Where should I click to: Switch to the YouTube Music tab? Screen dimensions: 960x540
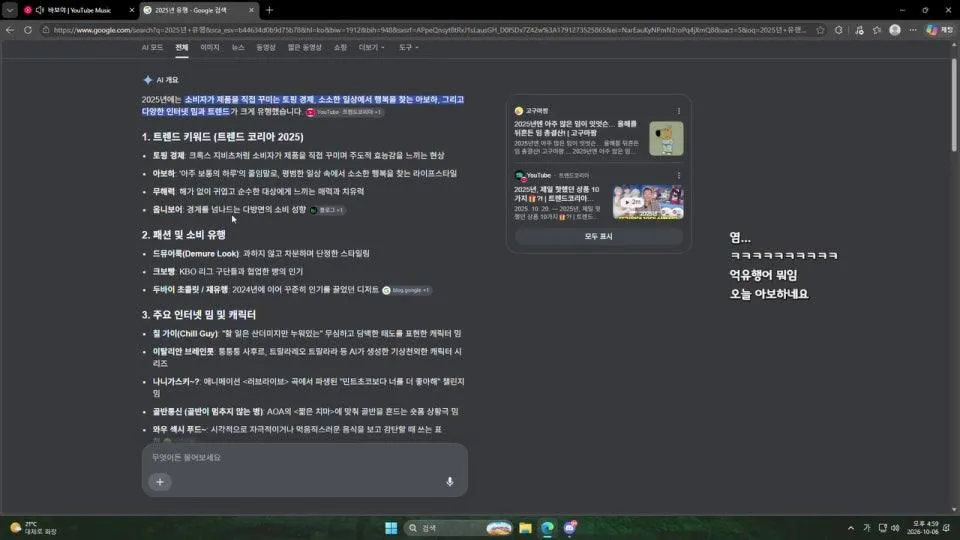[79, 10]
